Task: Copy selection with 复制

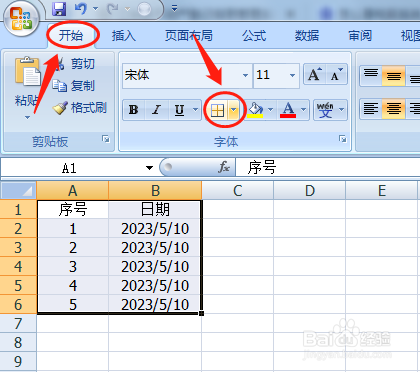Action: click(74, 86)
